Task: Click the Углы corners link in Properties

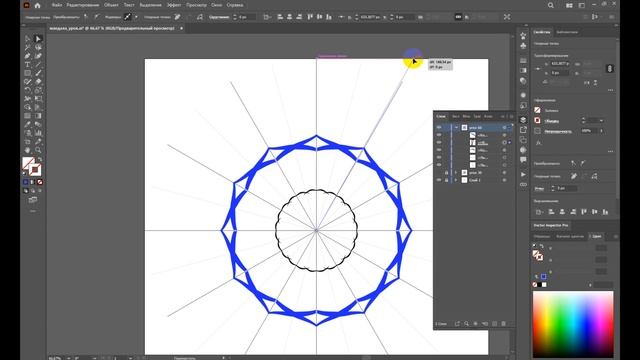Action: (539, 189)
